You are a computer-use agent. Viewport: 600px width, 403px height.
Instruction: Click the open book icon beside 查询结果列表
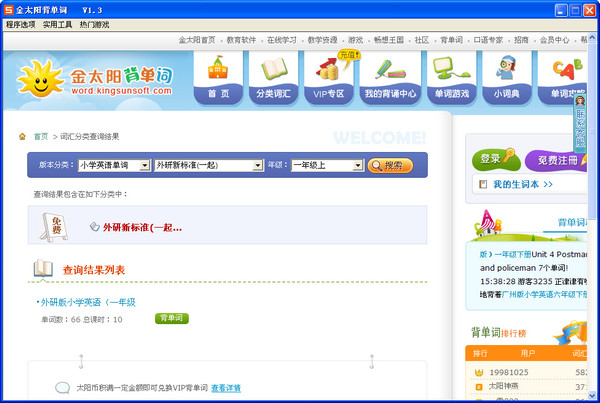point(43,268)
